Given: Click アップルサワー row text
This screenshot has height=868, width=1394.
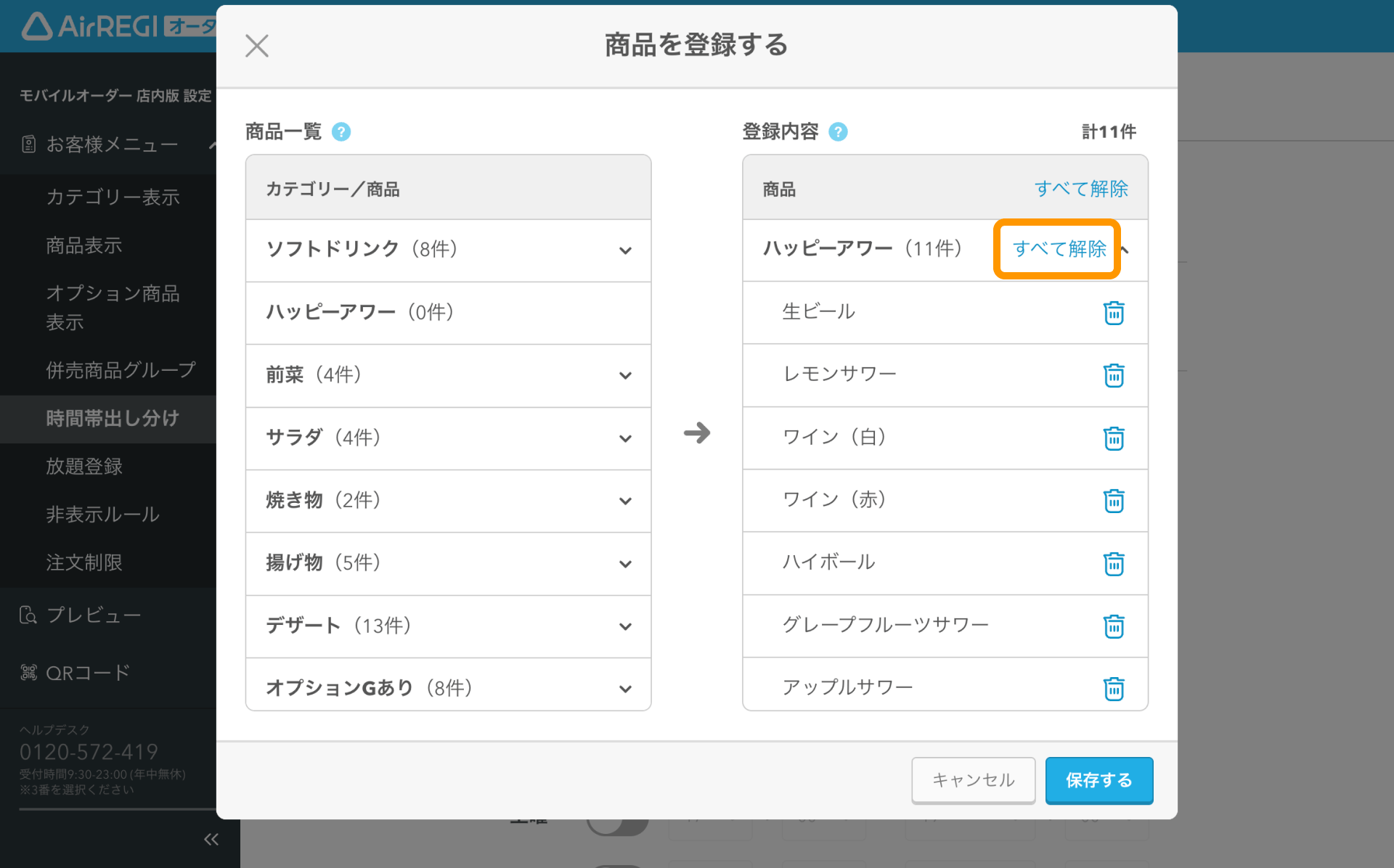Looking at the screenshot, I should point(847,687).
